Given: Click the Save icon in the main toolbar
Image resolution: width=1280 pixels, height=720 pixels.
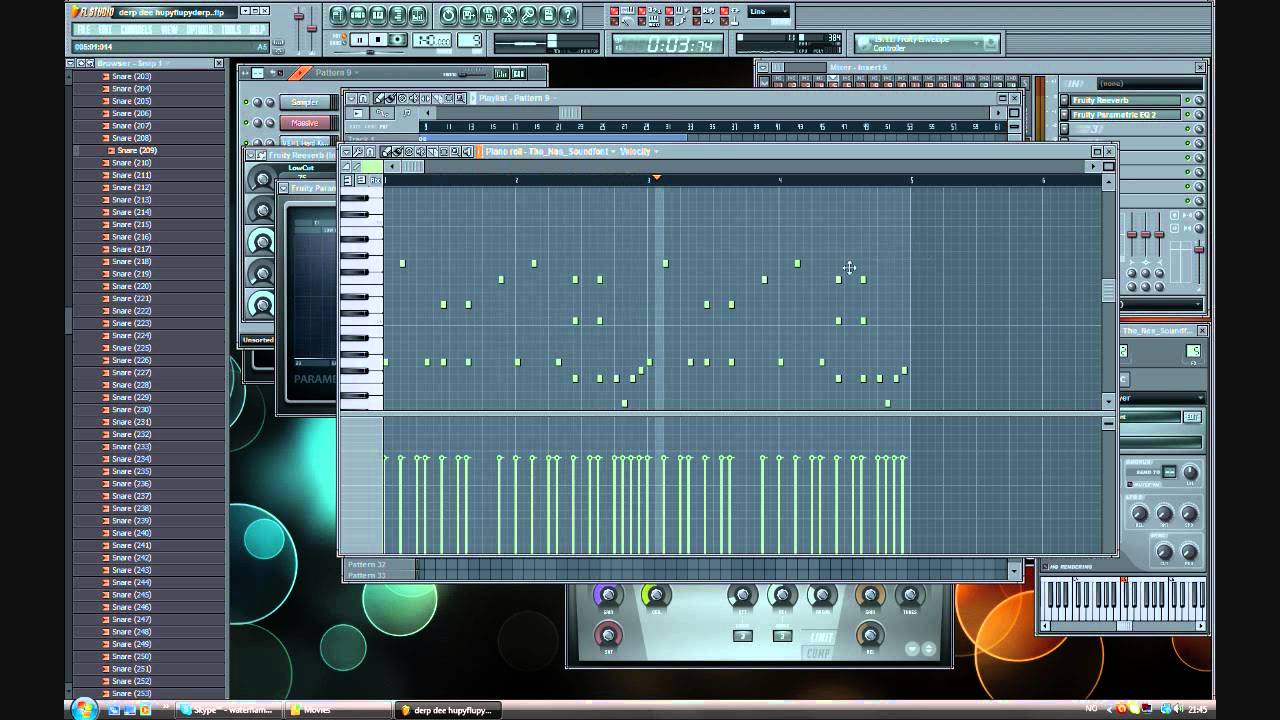Looking at the screenshot, I should coord(490,16).
